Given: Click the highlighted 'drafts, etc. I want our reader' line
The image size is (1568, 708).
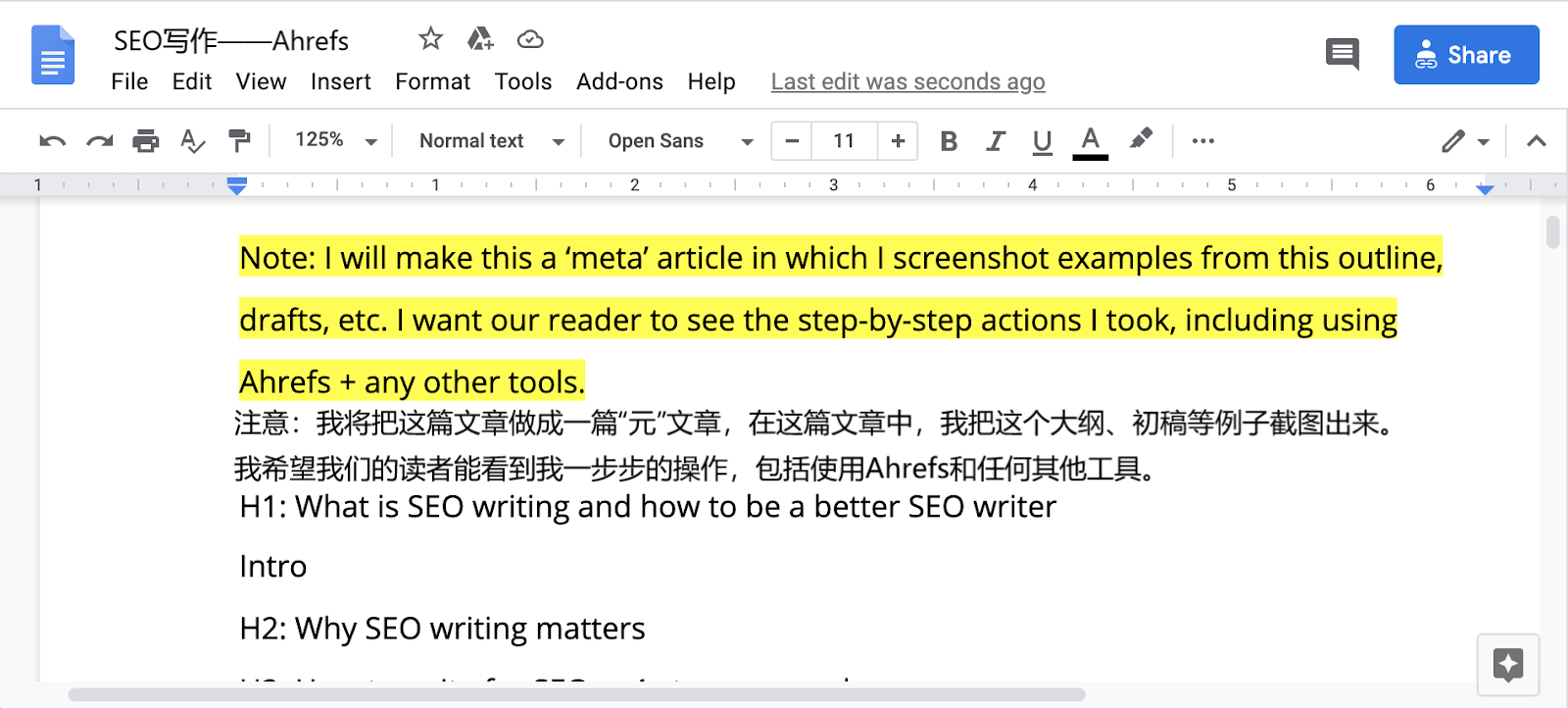Looking at the screenshot, I should [818, 320].
